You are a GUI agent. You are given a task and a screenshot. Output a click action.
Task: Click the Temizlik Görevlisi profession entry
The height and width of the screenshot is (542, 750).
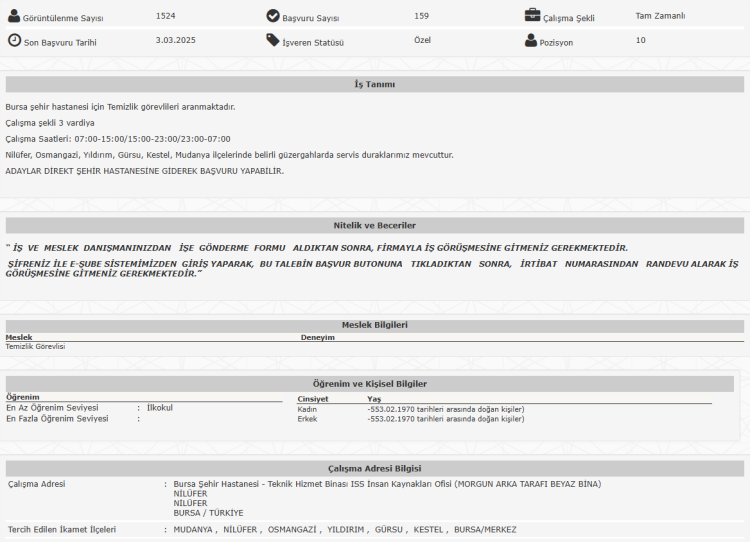pyautogui.click(x=35, y=346)
